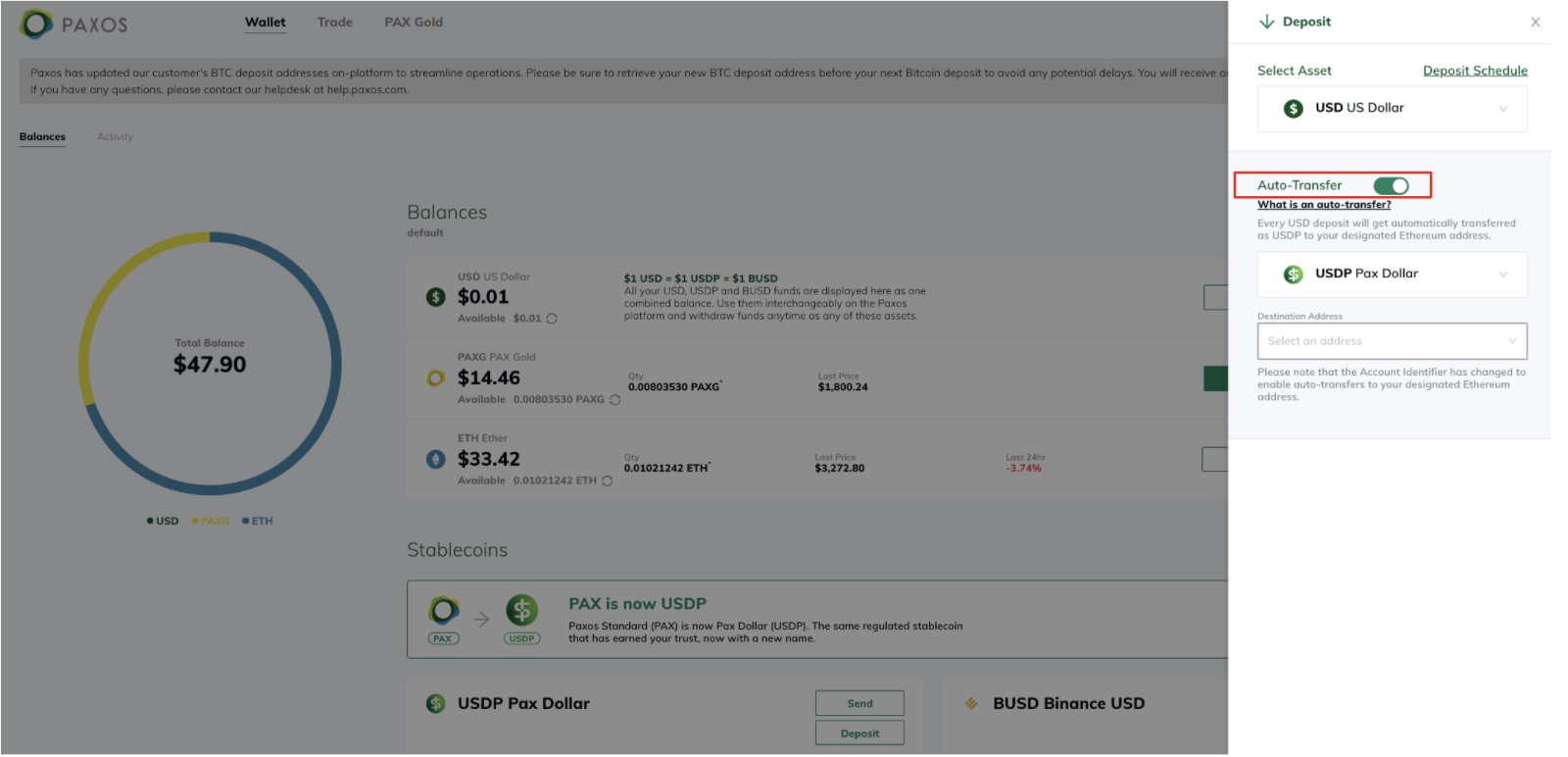
Task: Click the USD balance dollar icon
Action: point(436,297)
